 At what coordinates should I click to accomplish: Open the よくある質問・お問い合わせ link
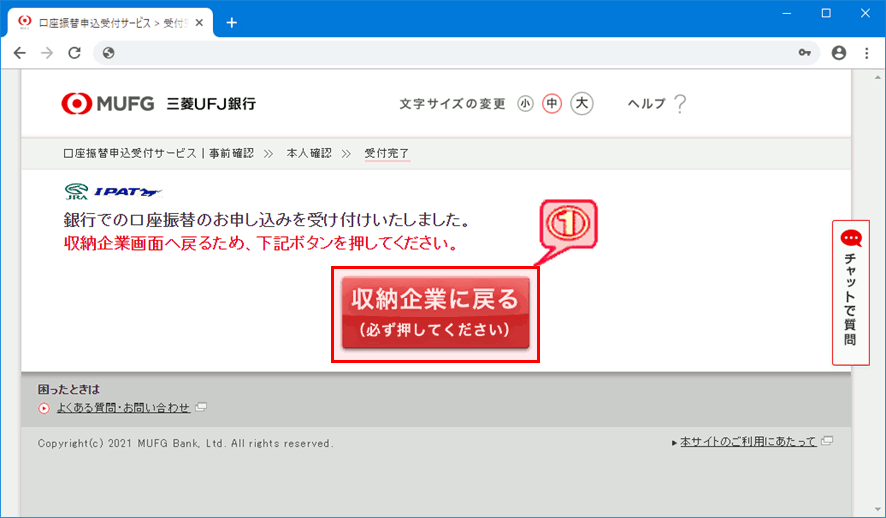(x=122, y=408)
